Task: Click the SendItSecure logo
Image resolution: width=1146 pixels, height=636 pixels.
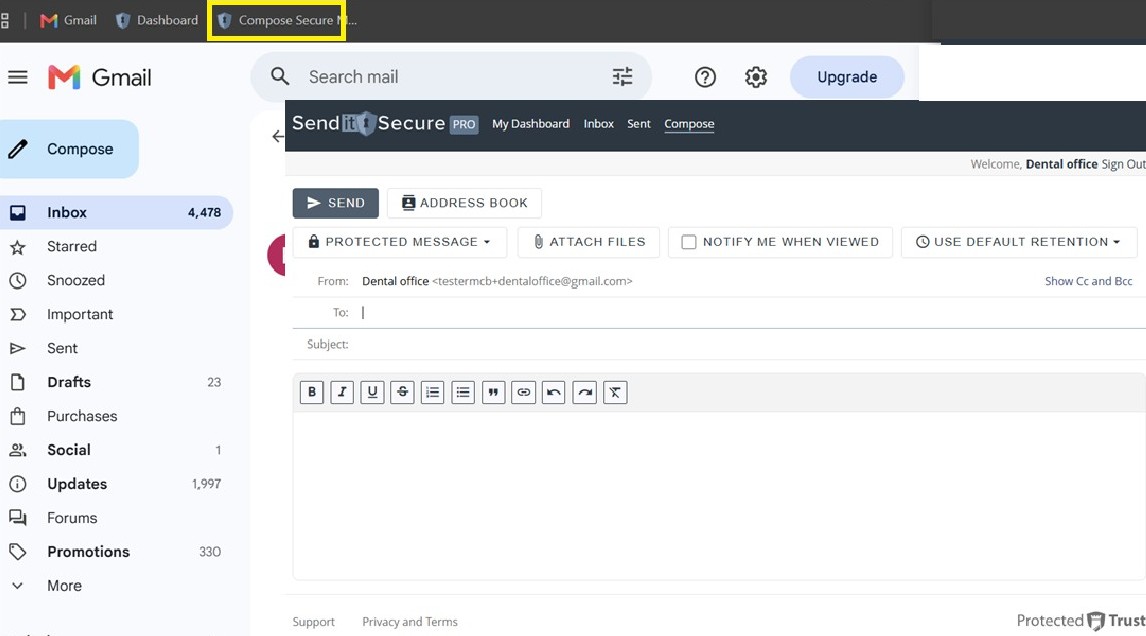Action: point(384,124)
